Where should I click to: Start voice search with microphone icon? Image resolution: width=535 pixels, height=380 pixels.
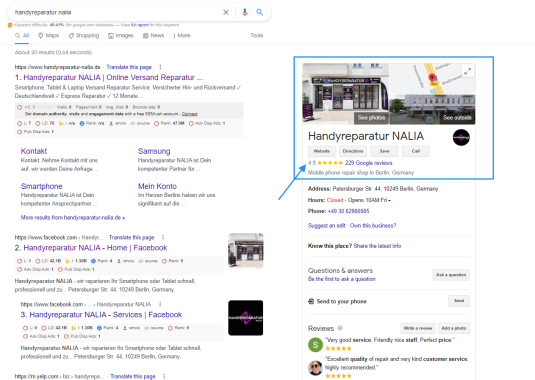245,12
